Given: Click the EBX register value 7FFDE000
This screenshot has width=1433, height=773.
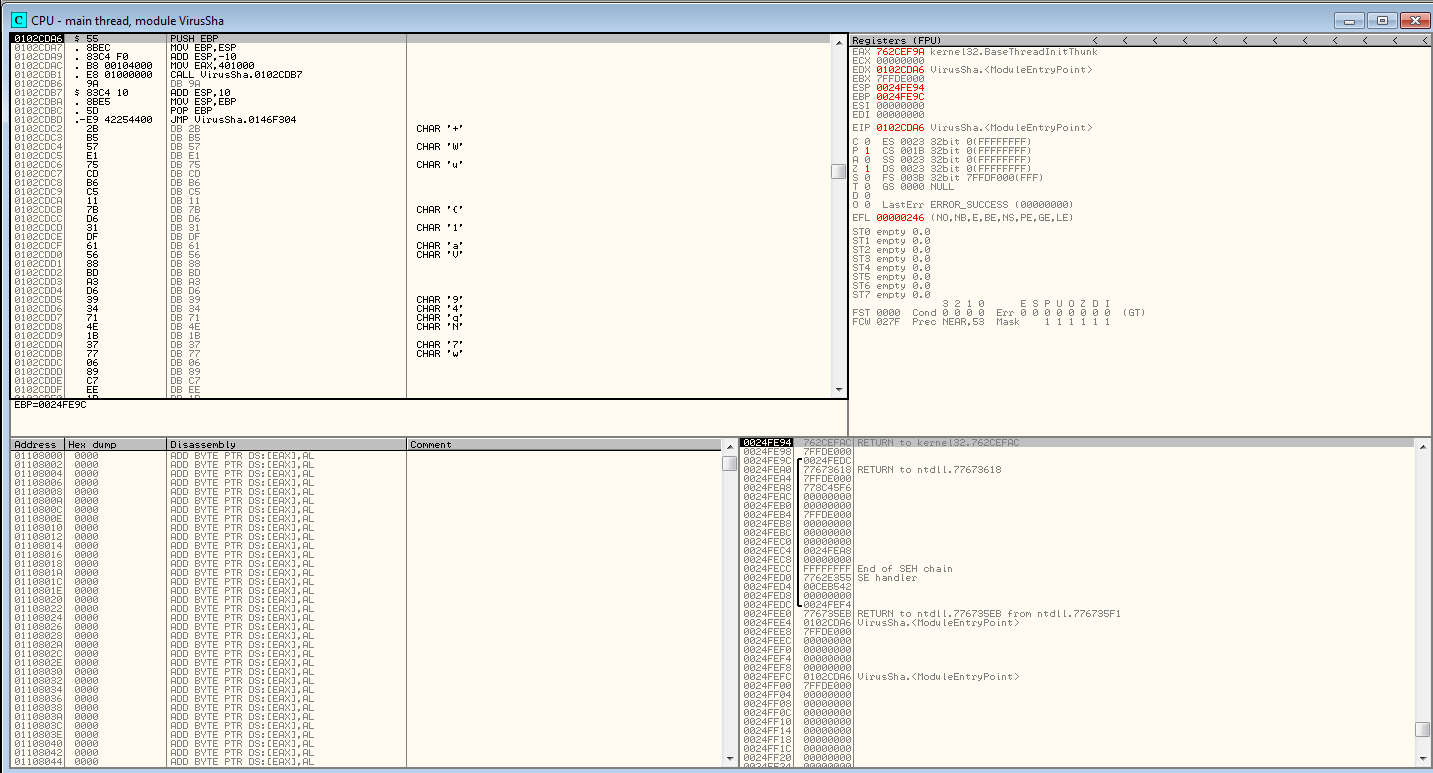Looking at the screenshot, I should pyautogui.click(x=900, y=79).
